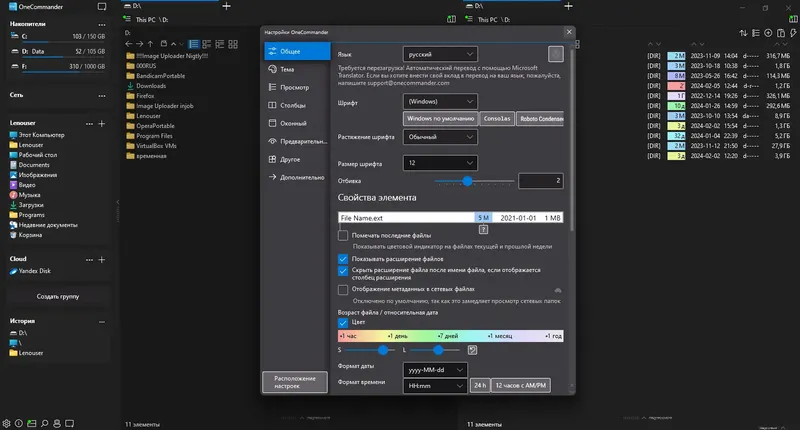This screenshot has height=430, width=800.
Task: Toggle the 'Цвет' file age checkbox
Action: click(343, 322)
